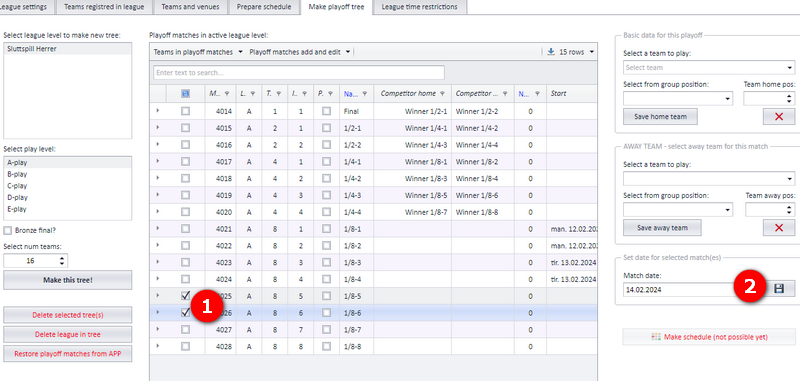Click Restore playoff matches from APP
The height and width of the screenshot is (381, 800).
point(67,353)
